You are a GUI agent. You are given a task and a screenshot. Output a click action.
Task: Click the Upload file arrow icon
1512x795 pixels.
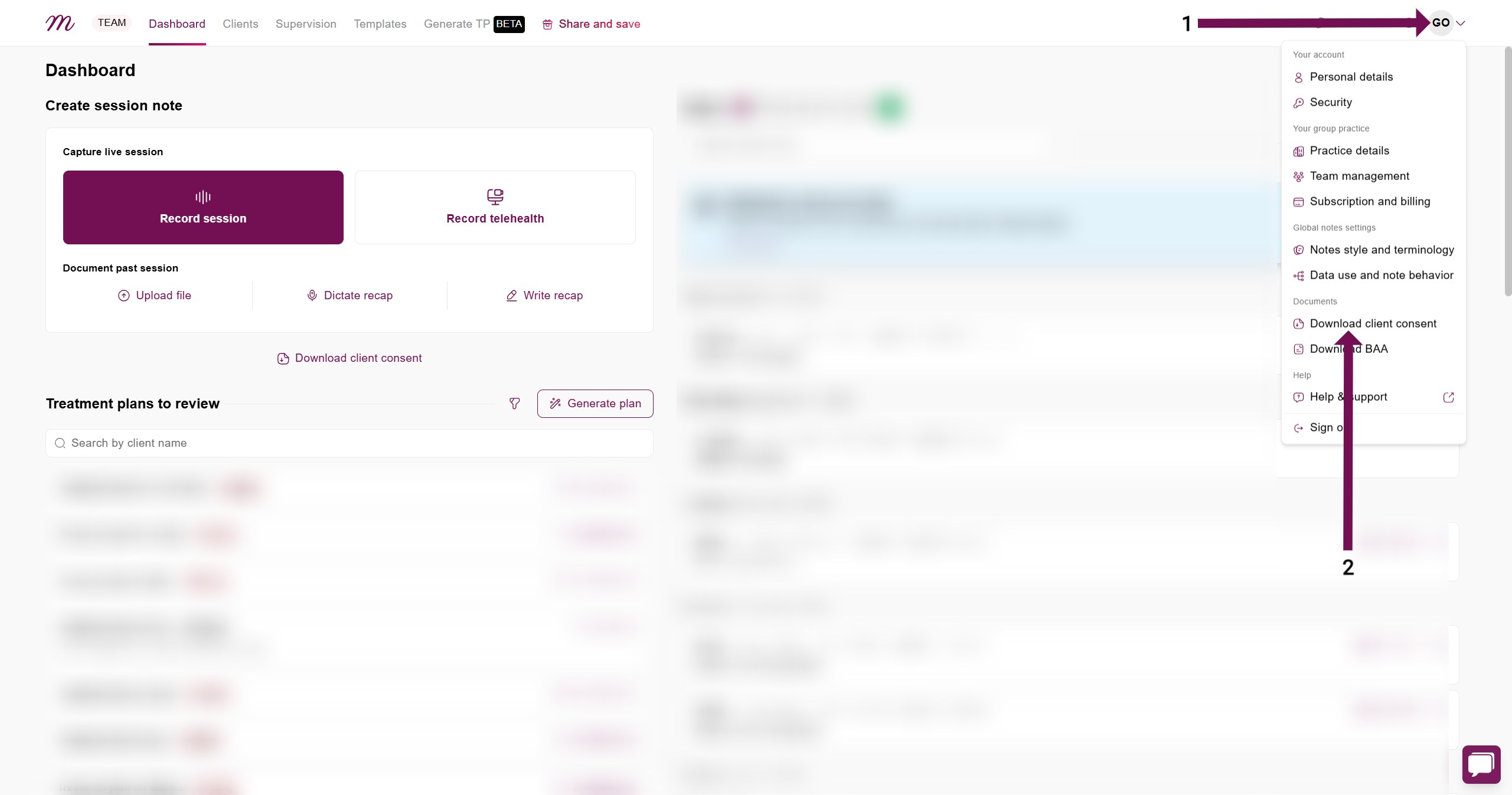pos(123,296)
